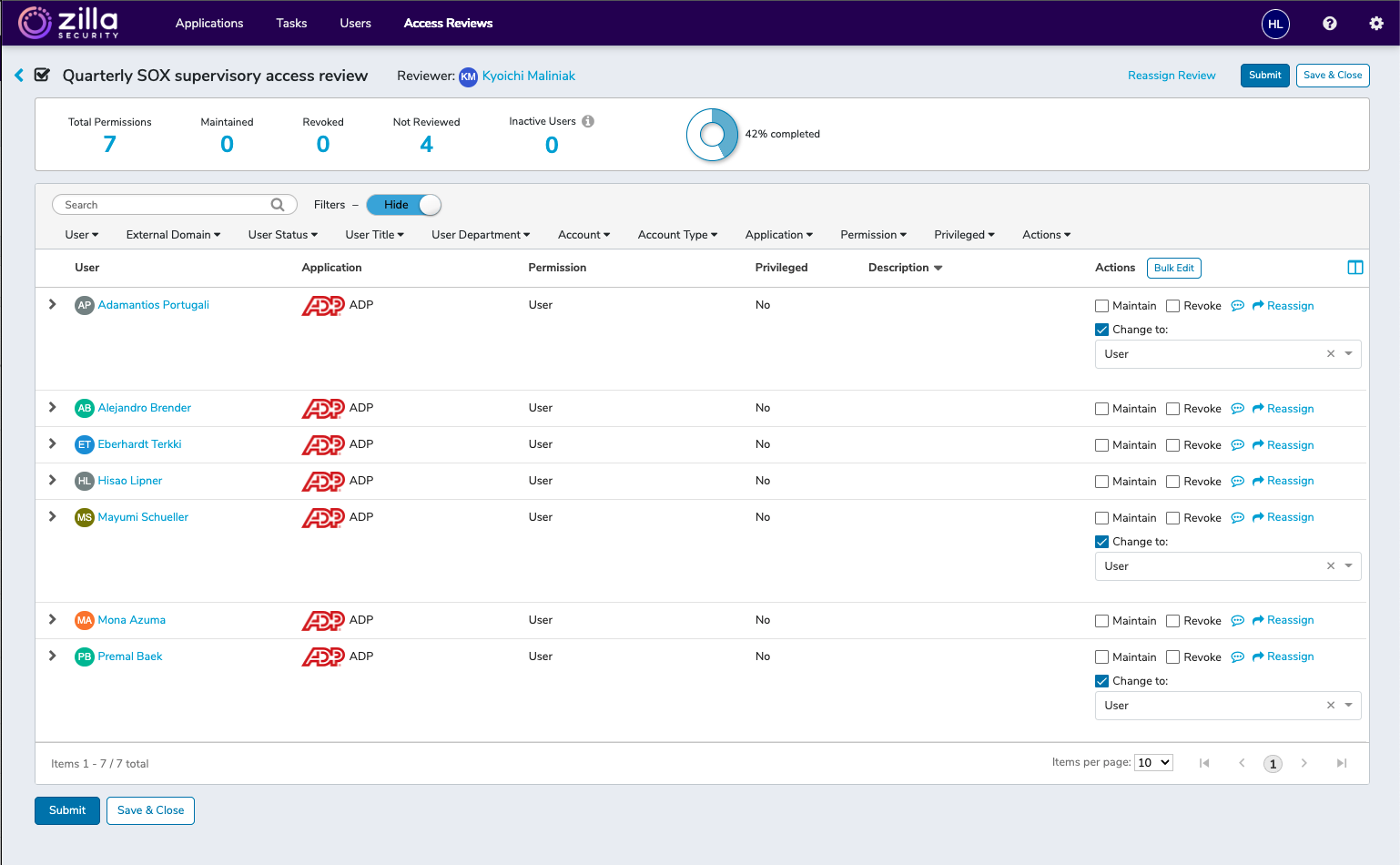Open the items per page dropdown
This screenshot has height=865, width=1400.
(1152, 762)
